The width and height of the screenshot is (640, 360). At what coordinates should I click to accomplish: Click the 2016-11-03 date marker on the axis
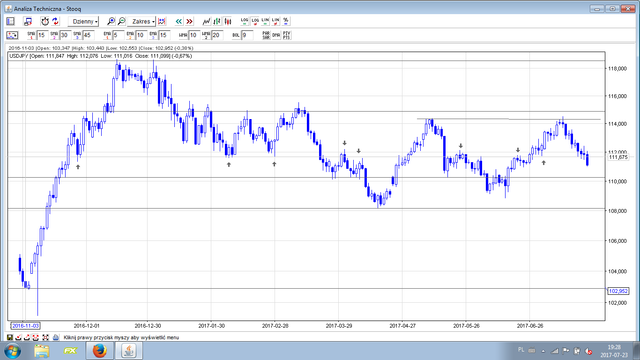click(x=25, y=326)
